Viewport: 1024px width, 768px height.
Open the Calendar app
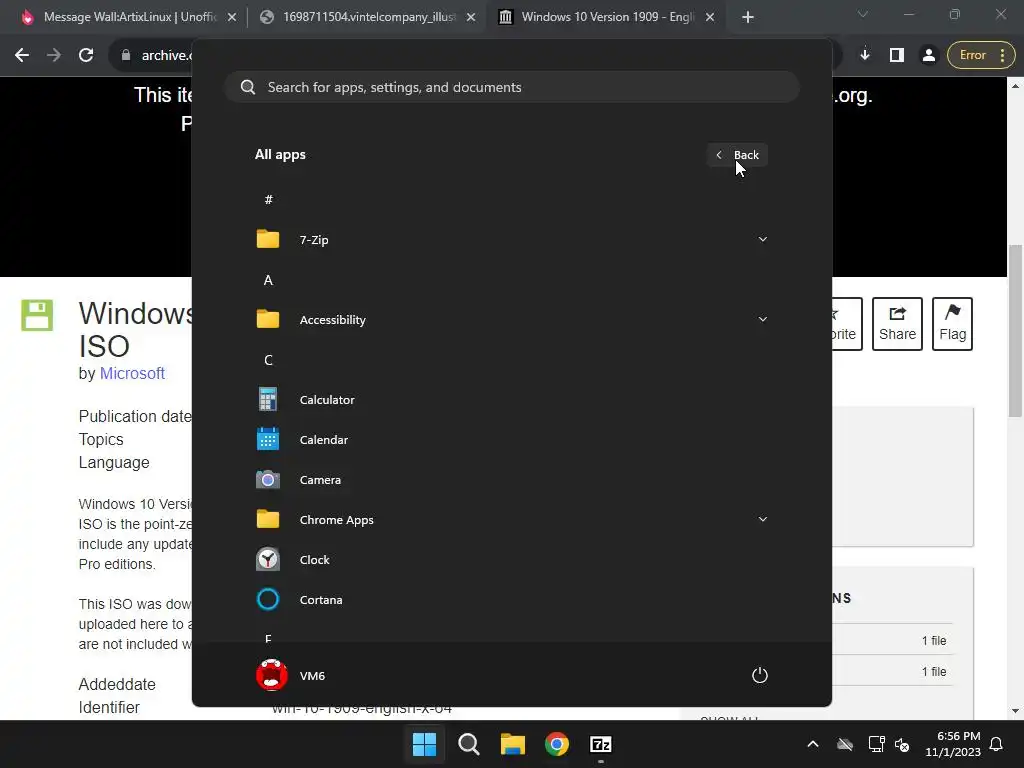pyautogui.click(x=511, y=440)
